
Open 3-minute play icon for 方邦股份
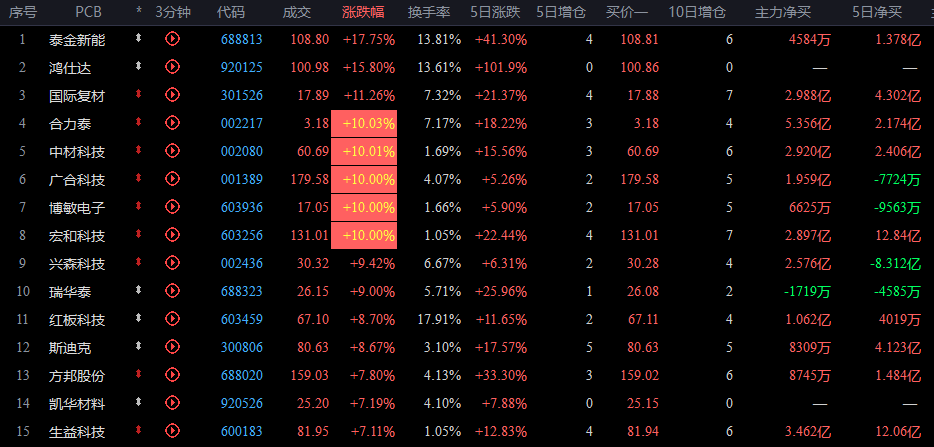tap(172, 374)
